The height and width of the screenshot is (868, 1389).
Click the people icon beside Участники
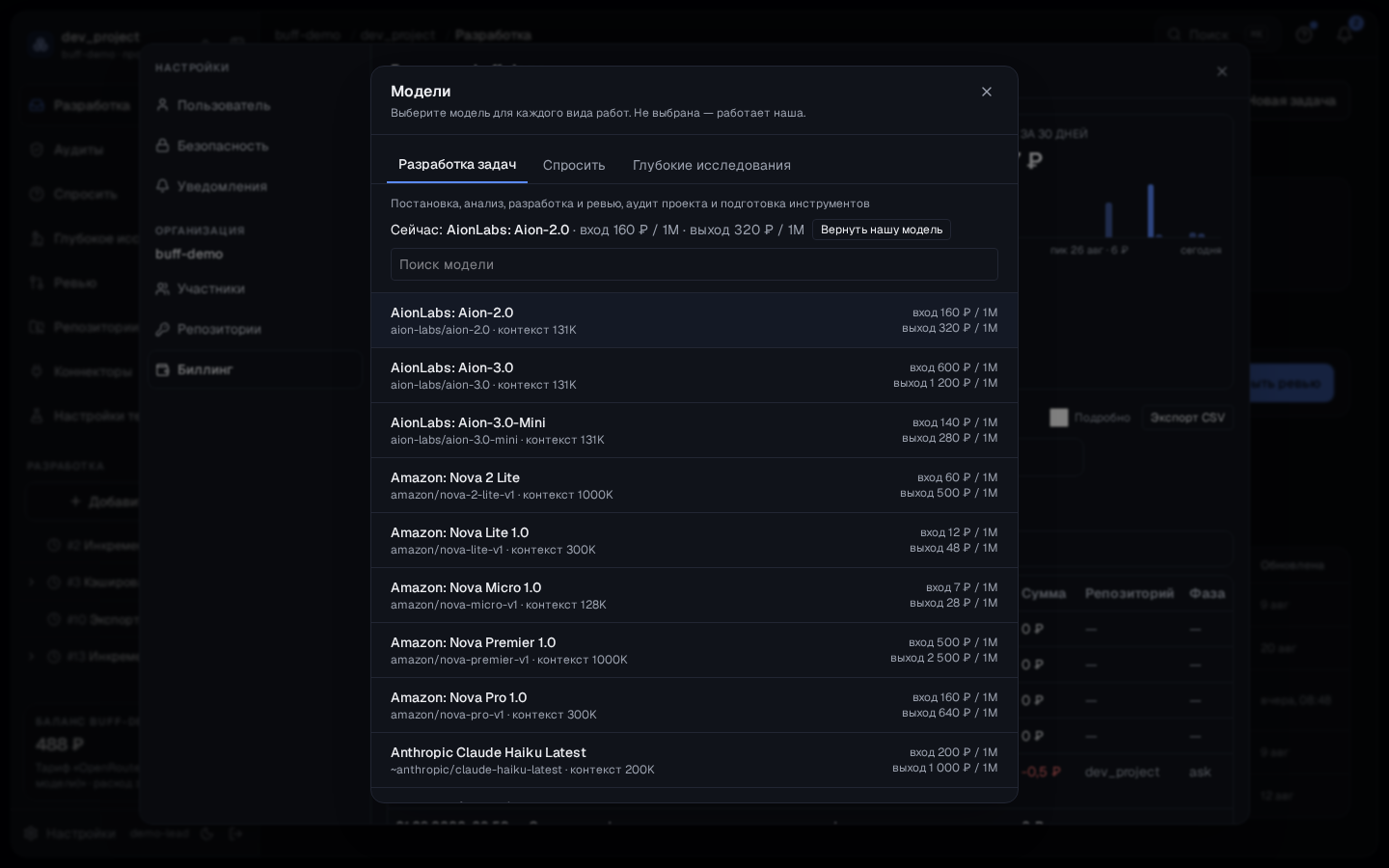click(x=163, y=287)
